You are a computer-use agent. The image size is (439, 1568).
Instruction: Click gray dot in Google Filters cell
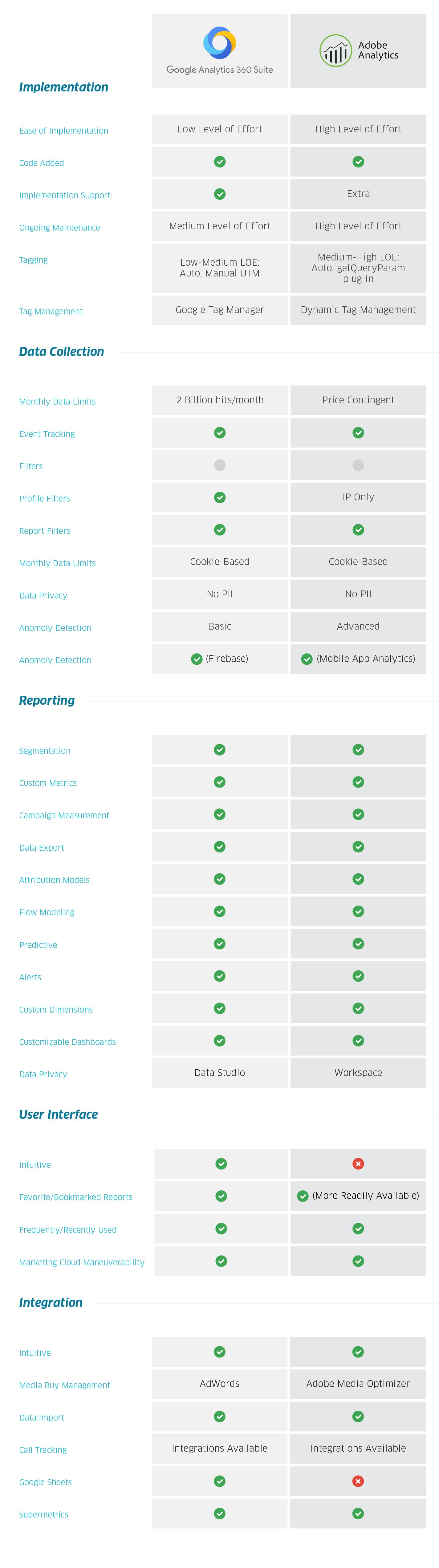pyautogui.click(x=220, y=465)
